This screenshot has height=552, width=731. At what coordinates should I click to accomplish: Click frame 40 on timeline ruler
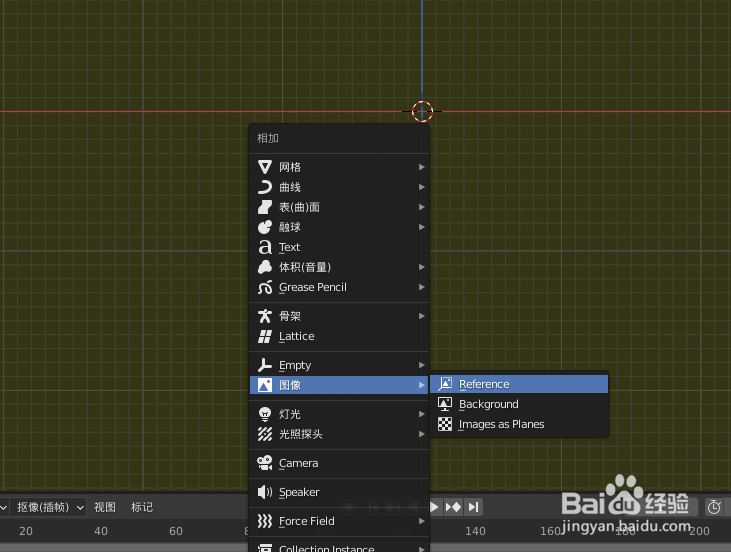(101, 531)
